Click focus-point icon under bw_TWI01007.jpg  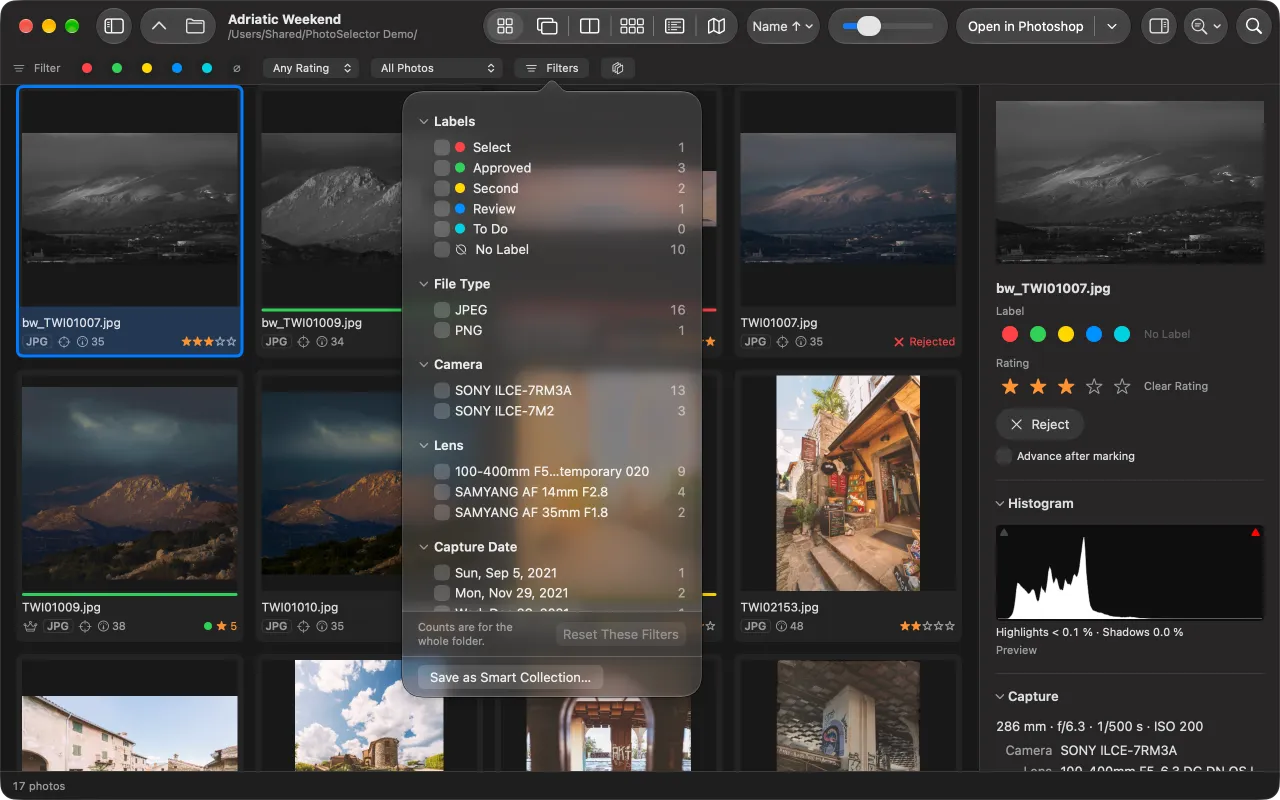pyautogui.click(x=64, y=342)
